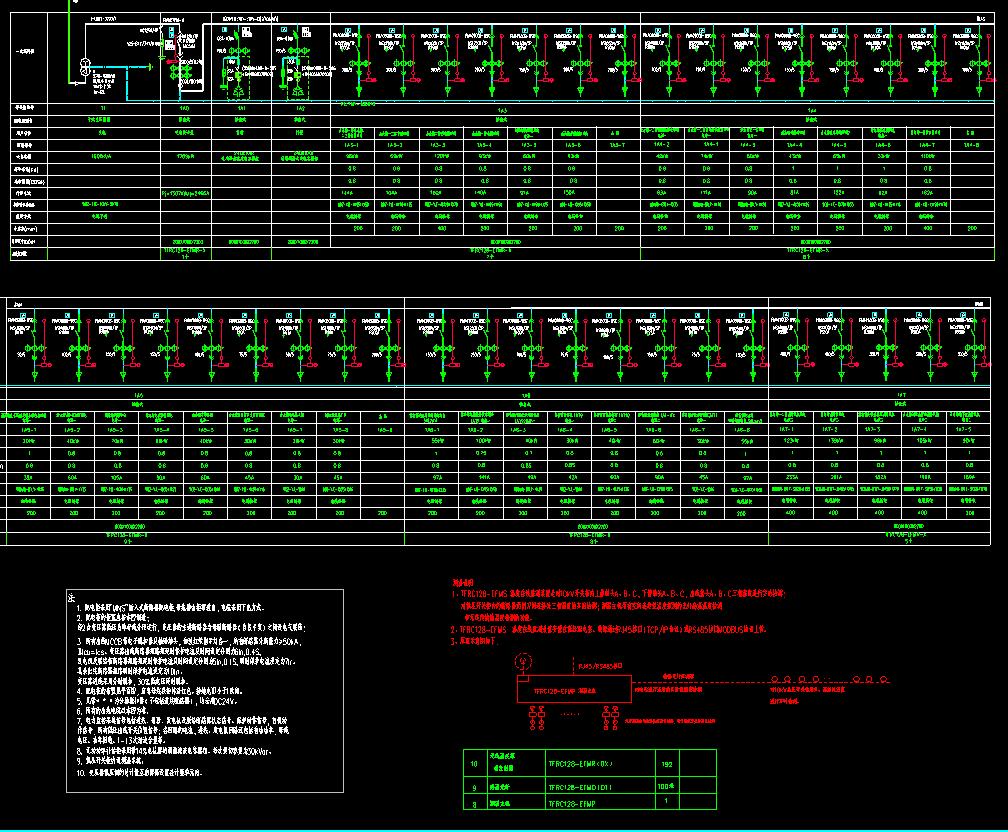Screen dimensions: 1008x832
Task: Click the first red probe symbol below the host box
Action: [533, 717]
